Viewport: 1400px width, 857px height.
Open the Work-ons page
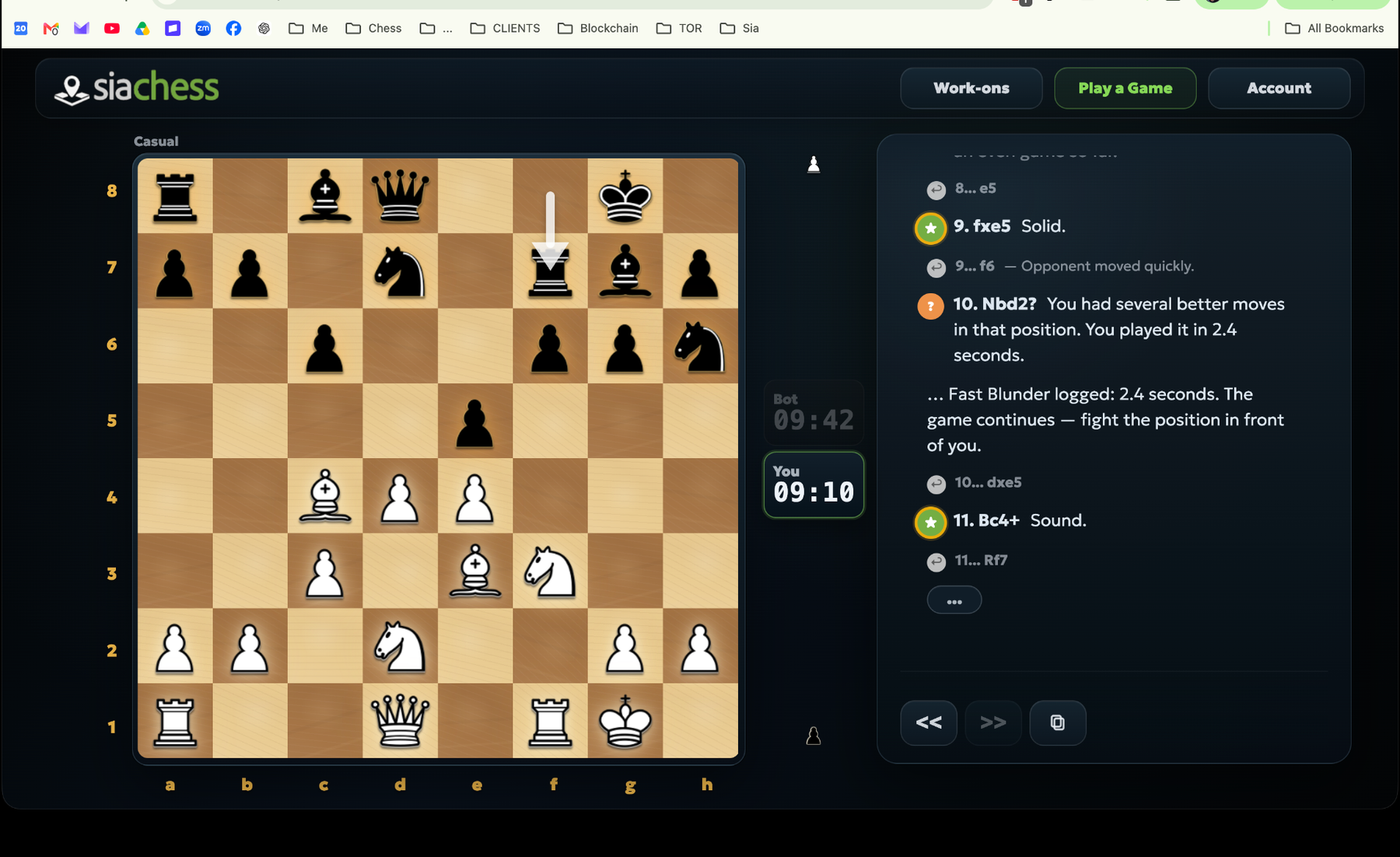click(x=971, y=88)
